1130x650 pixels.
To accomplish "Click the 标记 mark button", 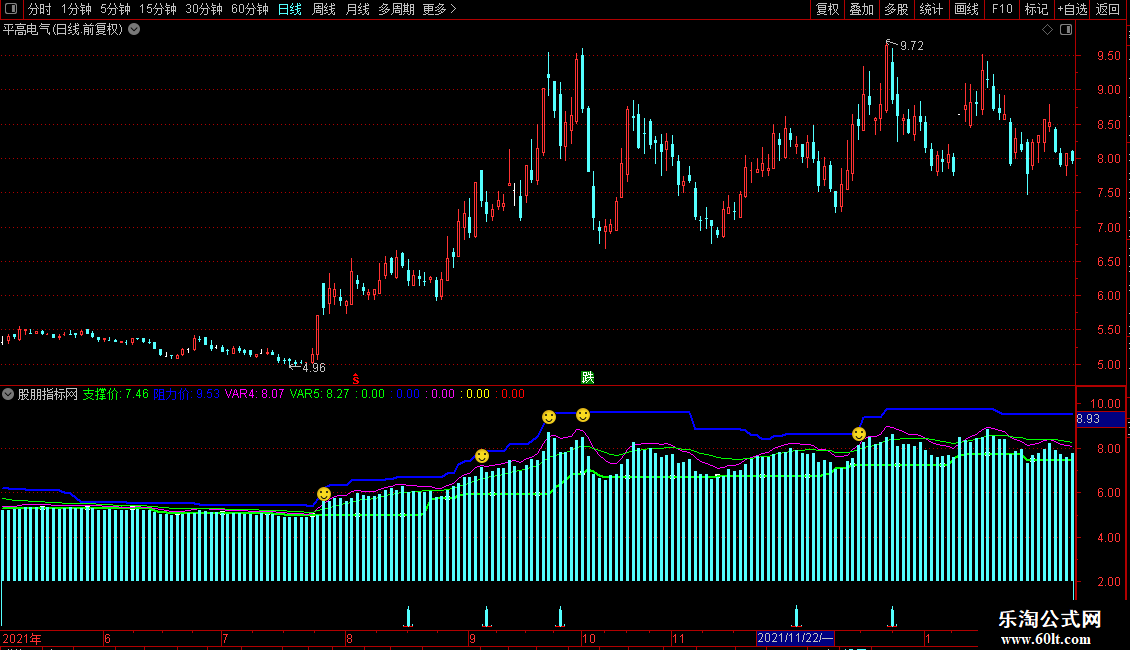I will pyautogui.click(x=1036, y=9).
